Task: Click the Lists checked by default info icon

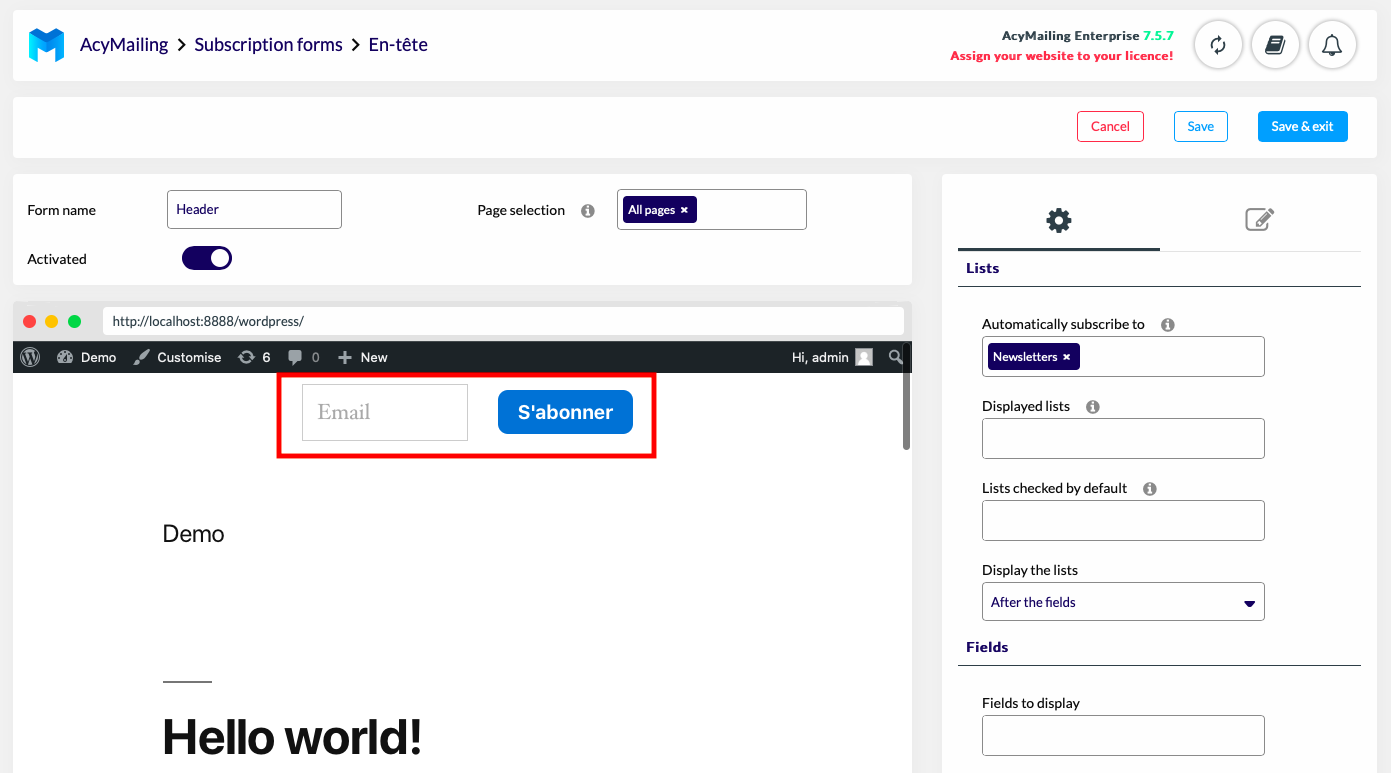Action: pos(1150,489)
